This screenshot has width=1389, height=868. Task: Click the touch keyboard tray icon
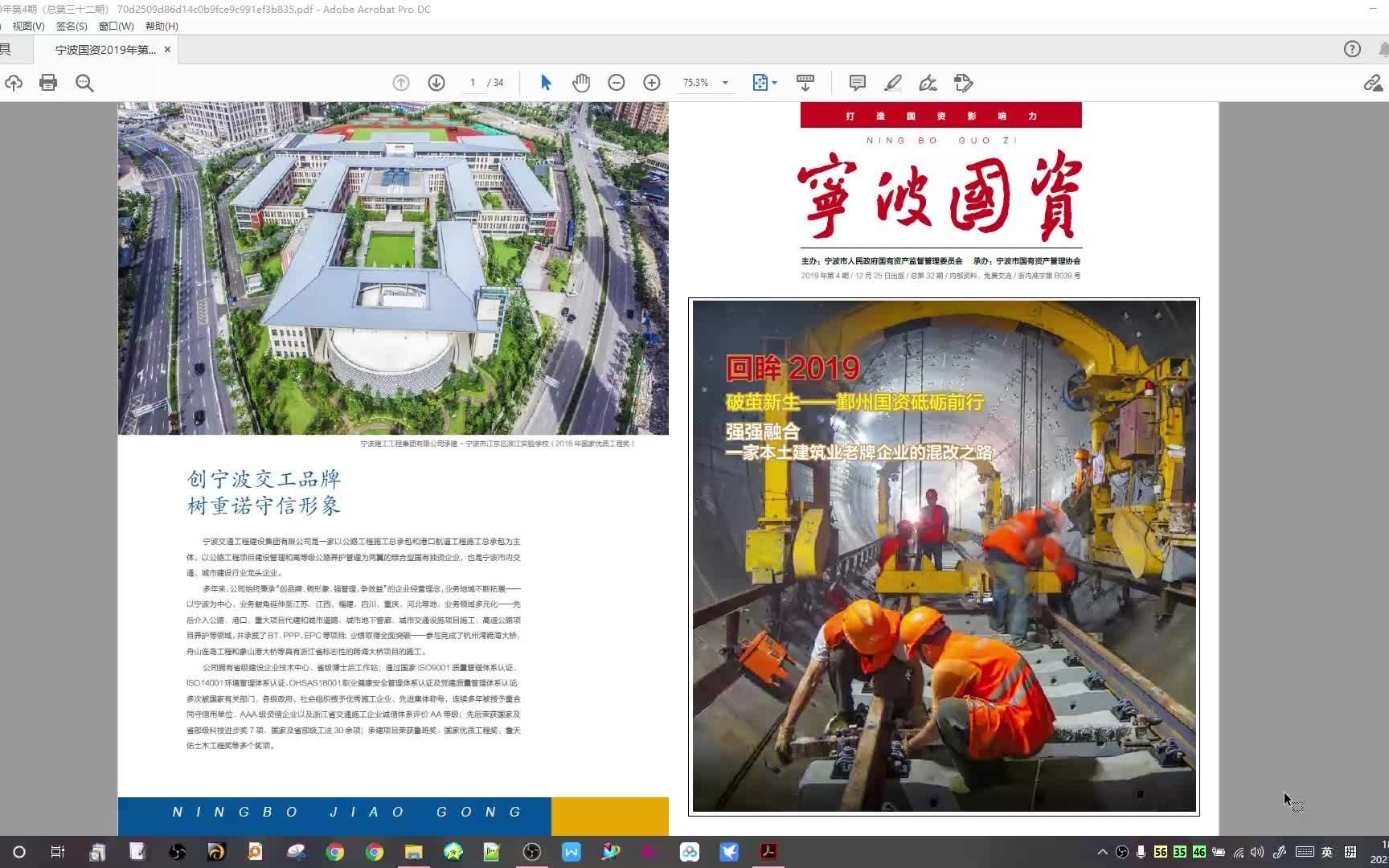tap(1305, 852)
